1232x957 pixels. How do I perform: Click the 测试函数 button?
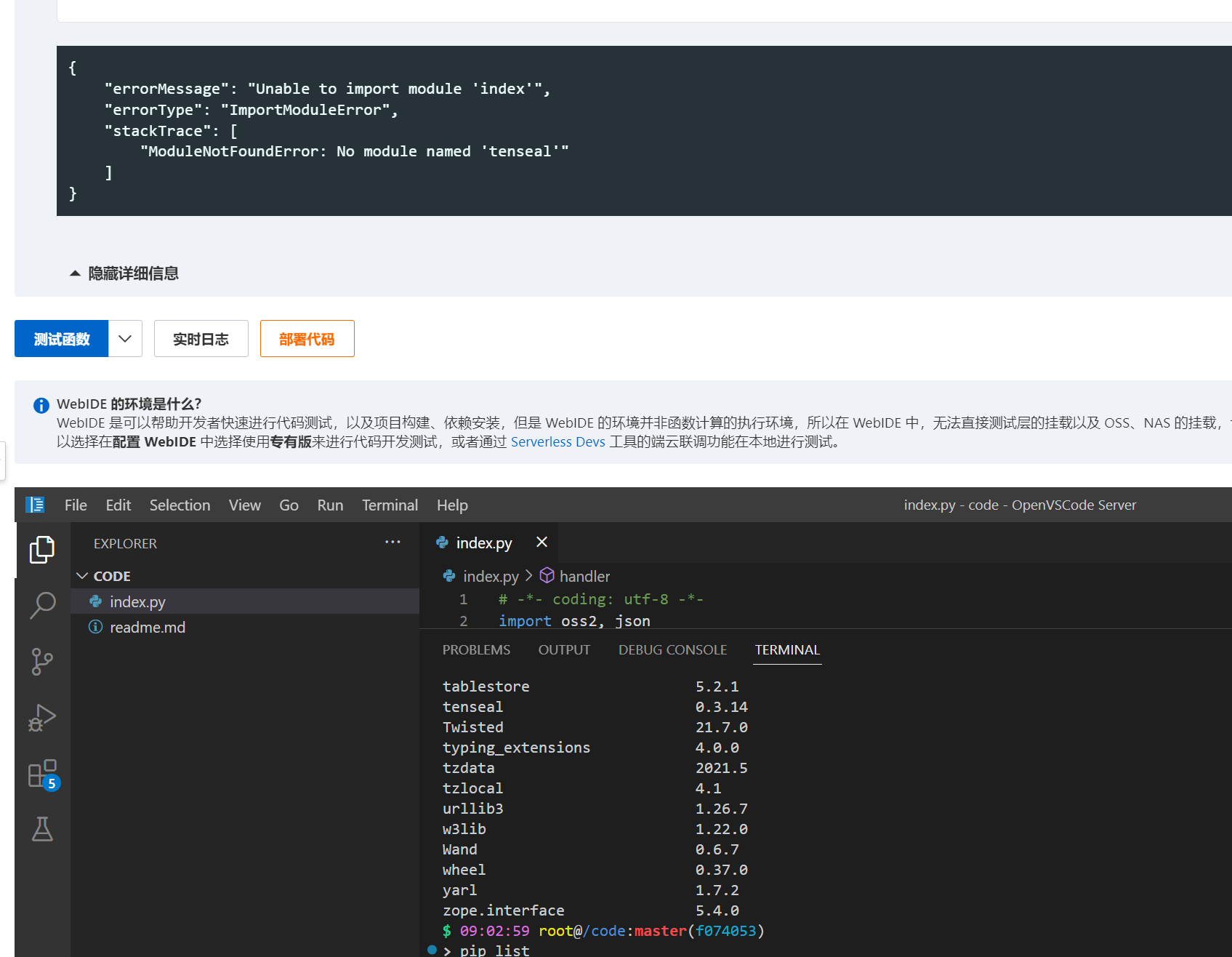[62, 339]
